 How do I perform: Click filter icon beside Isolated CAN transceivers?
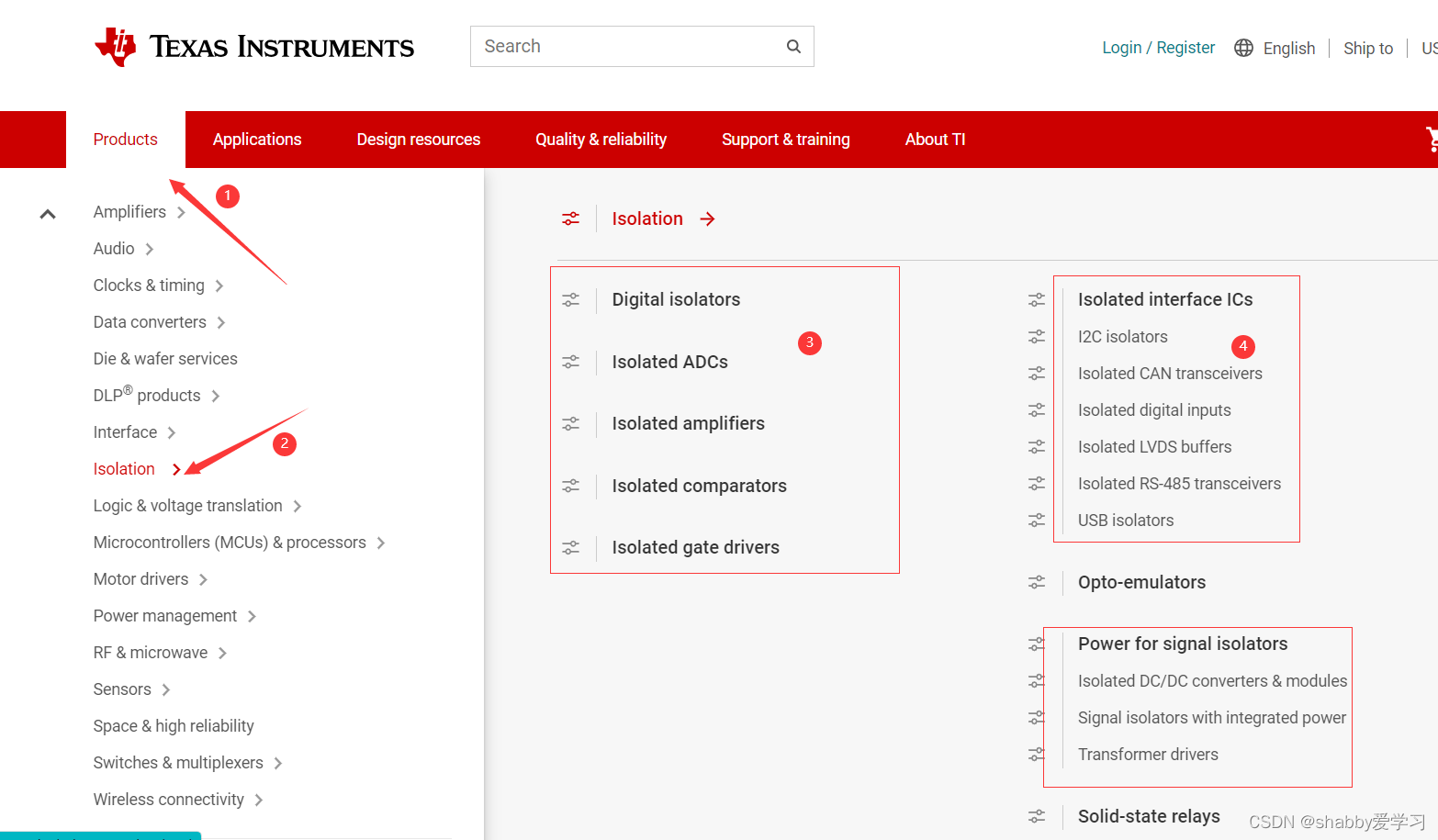point(1037,374)
